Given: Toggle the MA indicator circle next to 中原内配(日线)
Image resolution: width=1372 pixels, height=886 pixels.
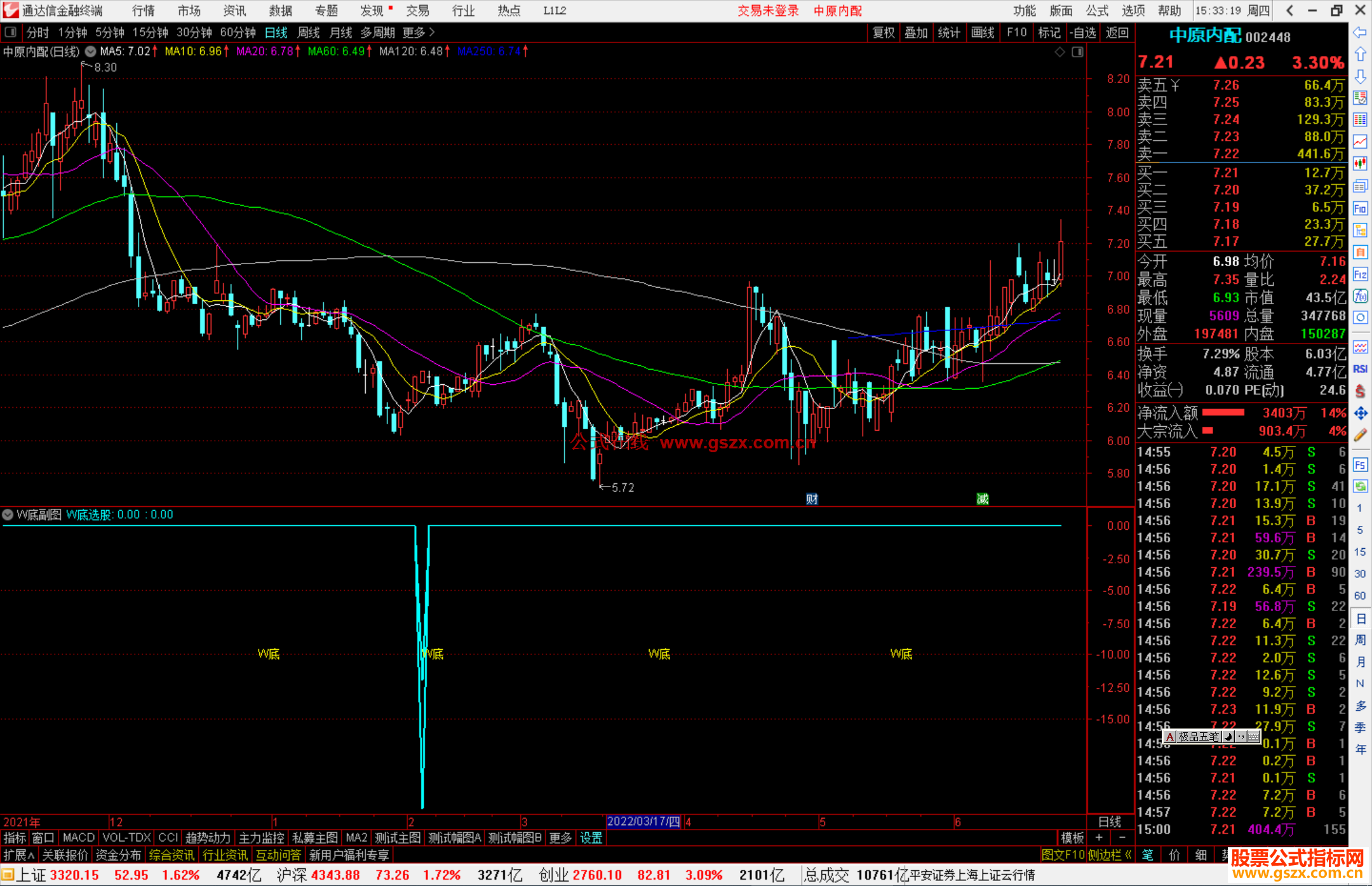Looking at the screenshot, I should click(x=91, y=51).
